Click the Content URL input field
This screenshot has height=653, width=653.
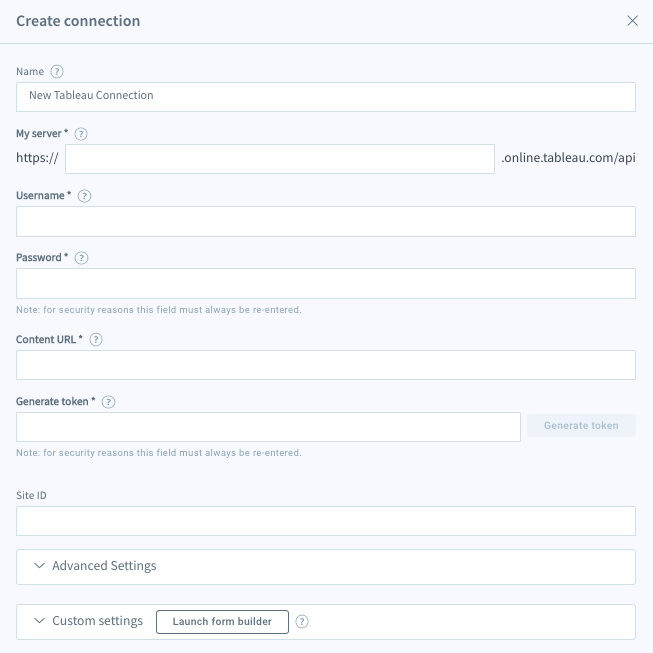click(x=326, y=365)
